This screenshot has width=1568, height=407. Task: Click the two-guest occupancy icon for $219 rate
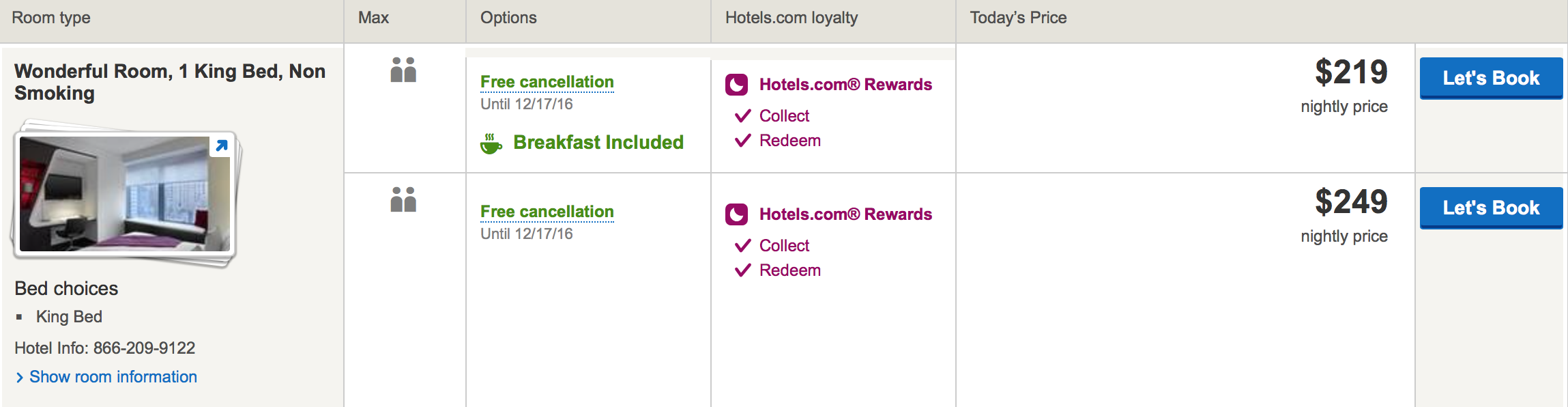(403, 70)
